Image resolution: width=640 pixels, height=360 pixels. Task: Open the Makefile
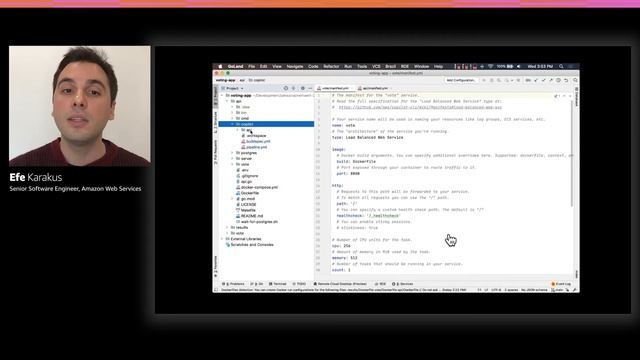point(246,210)
